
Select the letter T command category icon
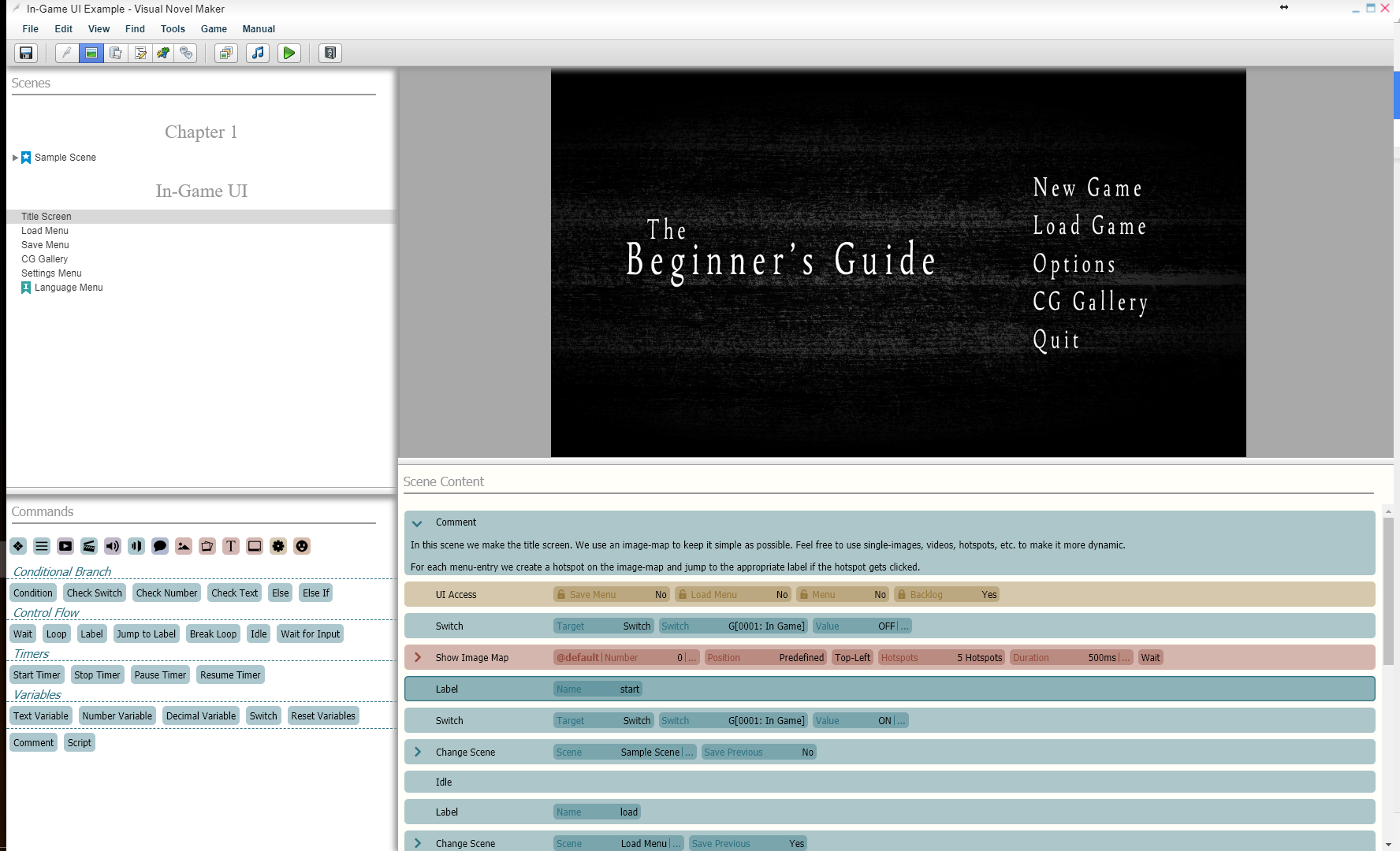[231, 546]
